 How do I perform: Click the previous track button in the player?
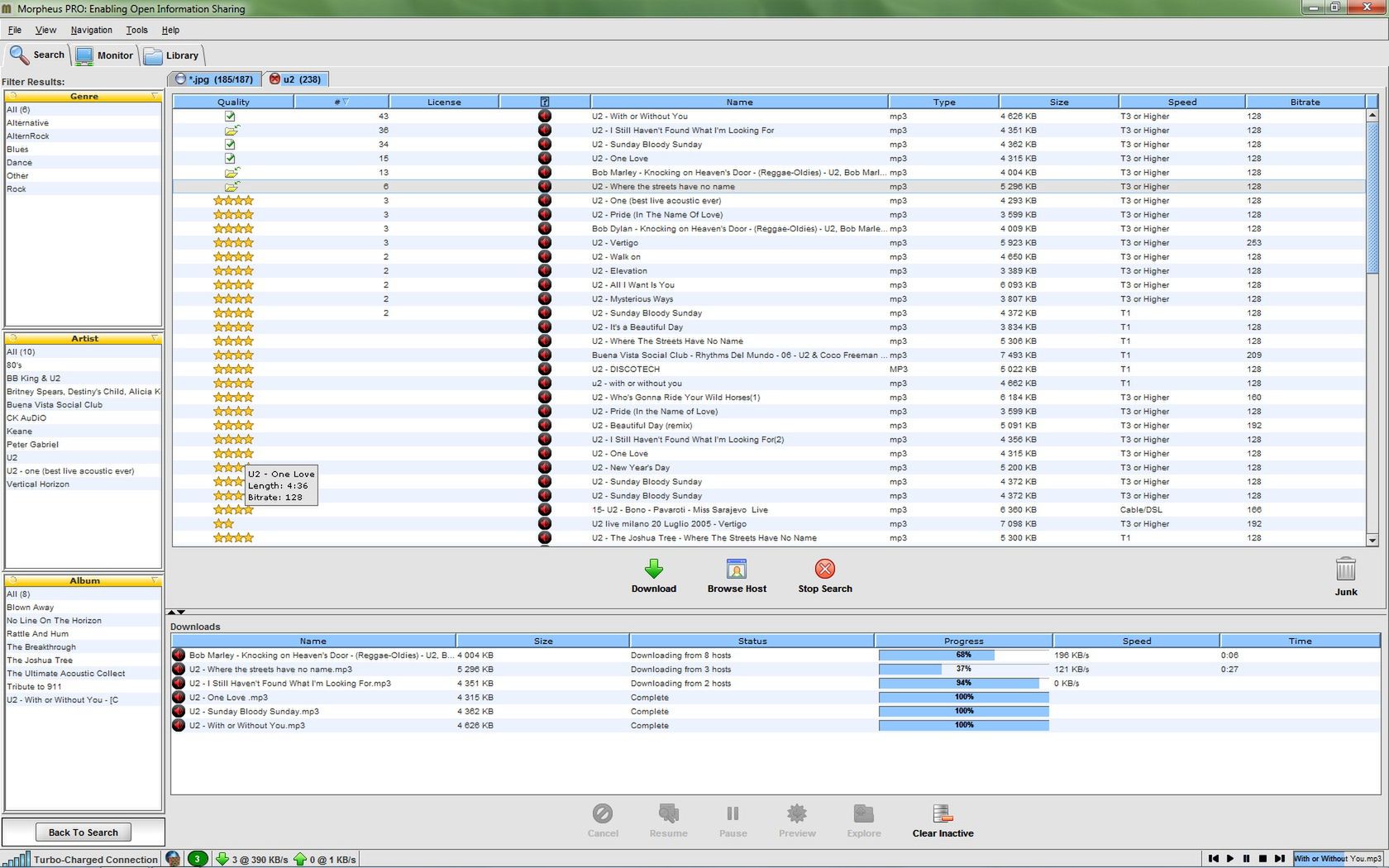1213,859
